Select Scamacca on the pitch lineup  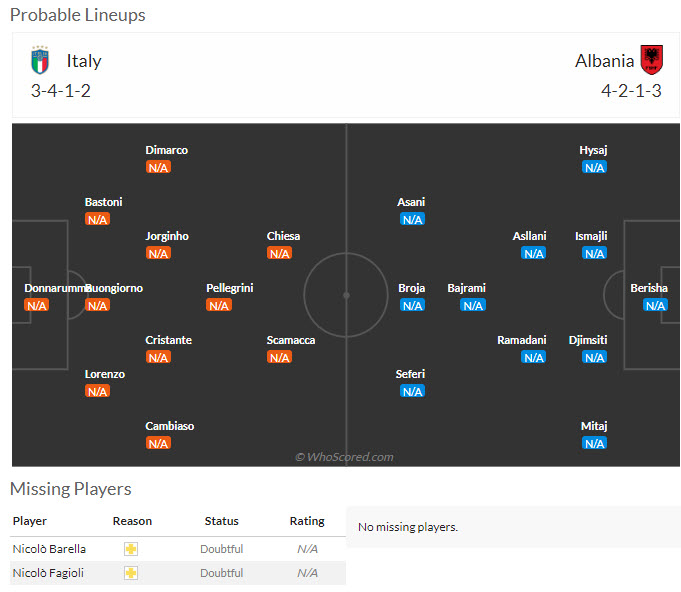[291, 340]
